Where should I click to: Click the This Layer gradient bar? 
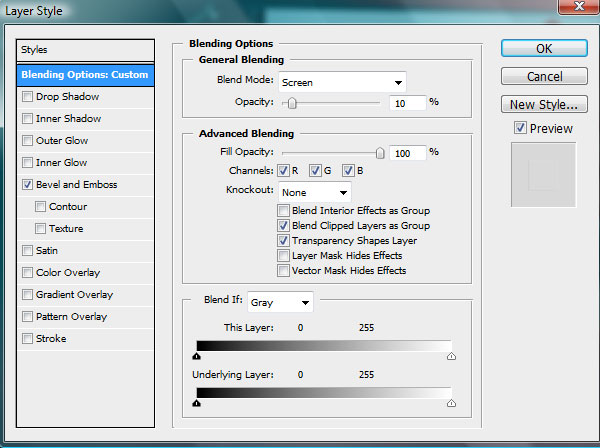324,346
